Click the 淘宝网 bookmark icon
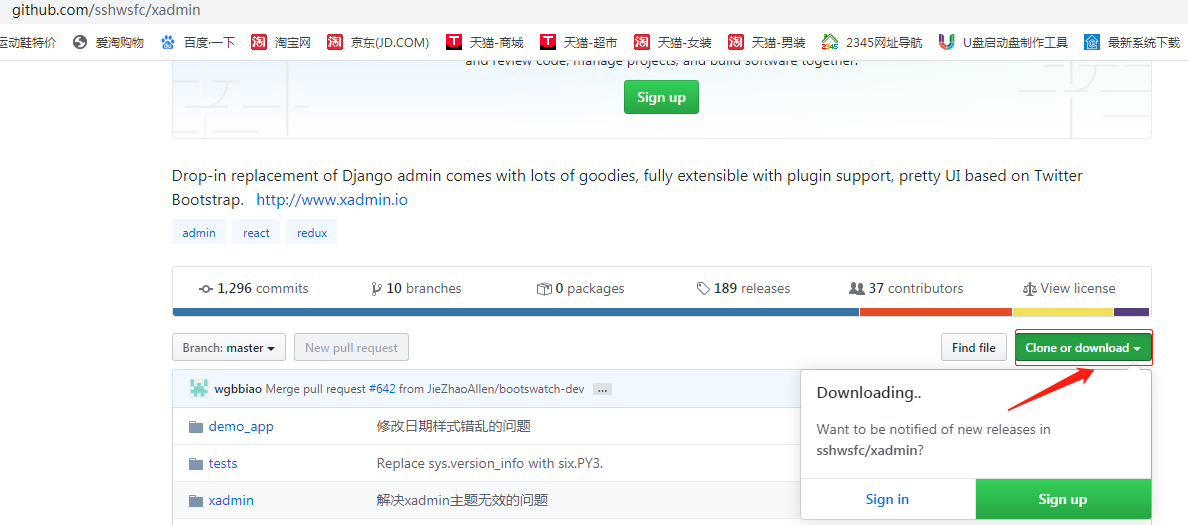The width and height of the screenshot is (1188, 525). coord(259,42)
